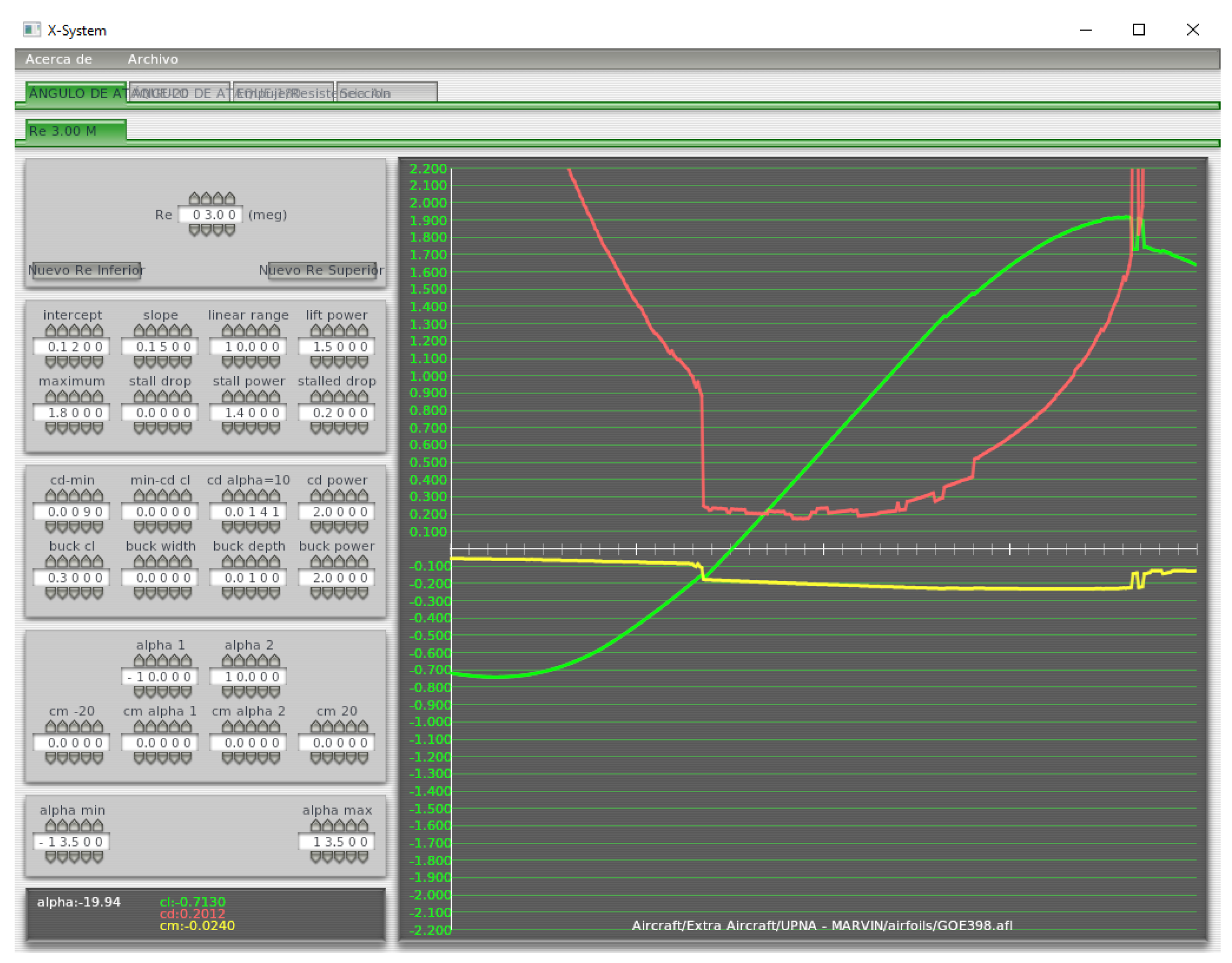Click the linear range value field
The image size is (1232, 963).
pos(248,347)
